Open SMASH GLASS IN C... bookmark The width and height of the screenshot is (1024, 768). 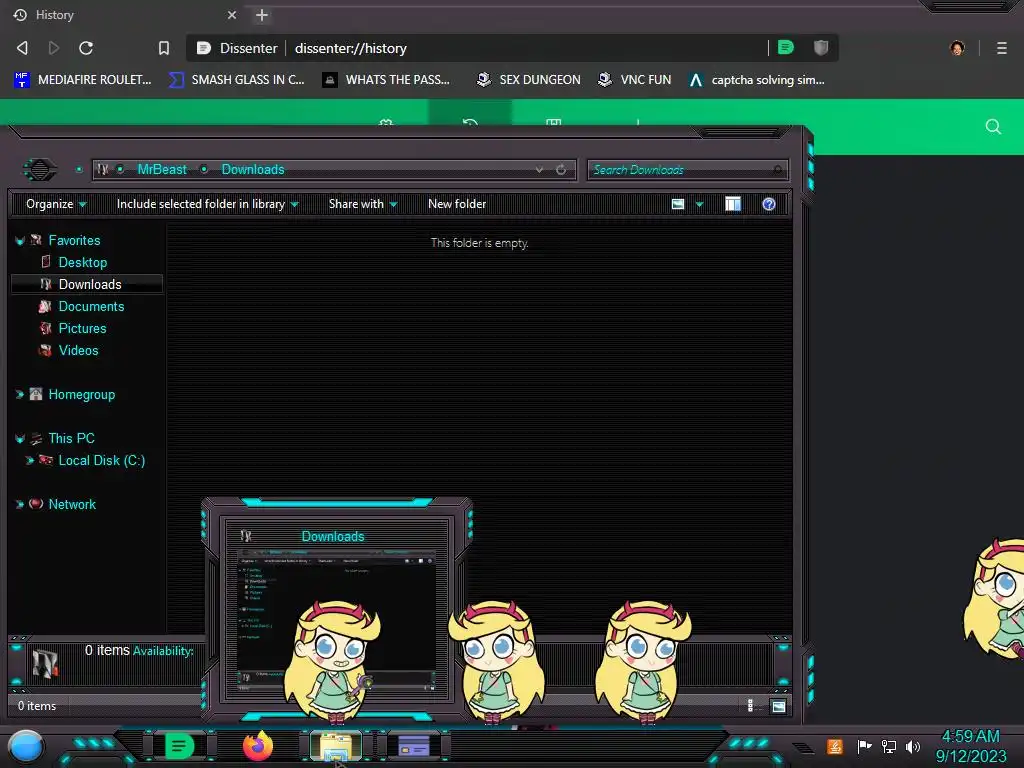coord(236,80)
